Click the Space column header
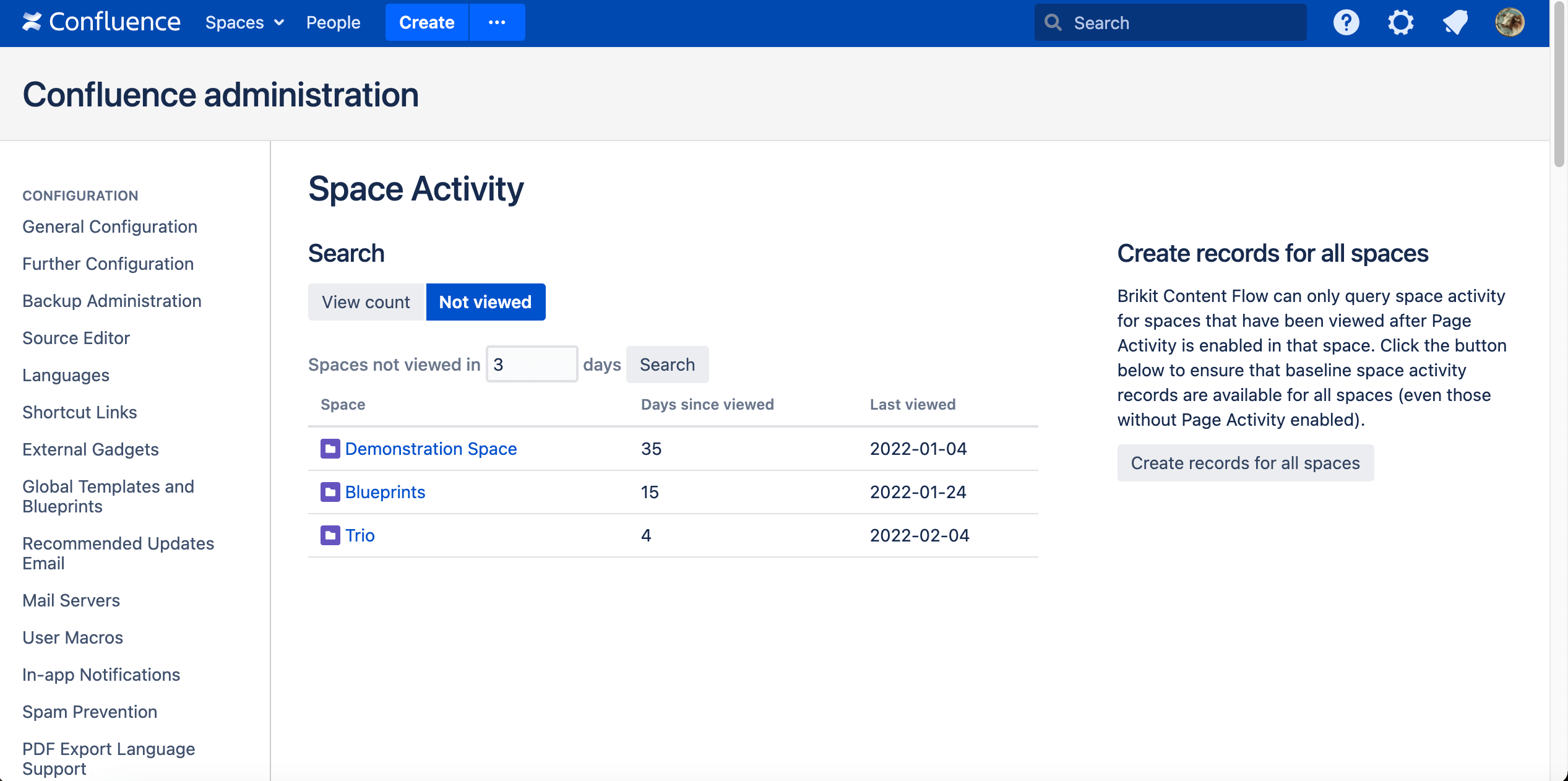Screen dimensions: 1568x781 point(343,404)
